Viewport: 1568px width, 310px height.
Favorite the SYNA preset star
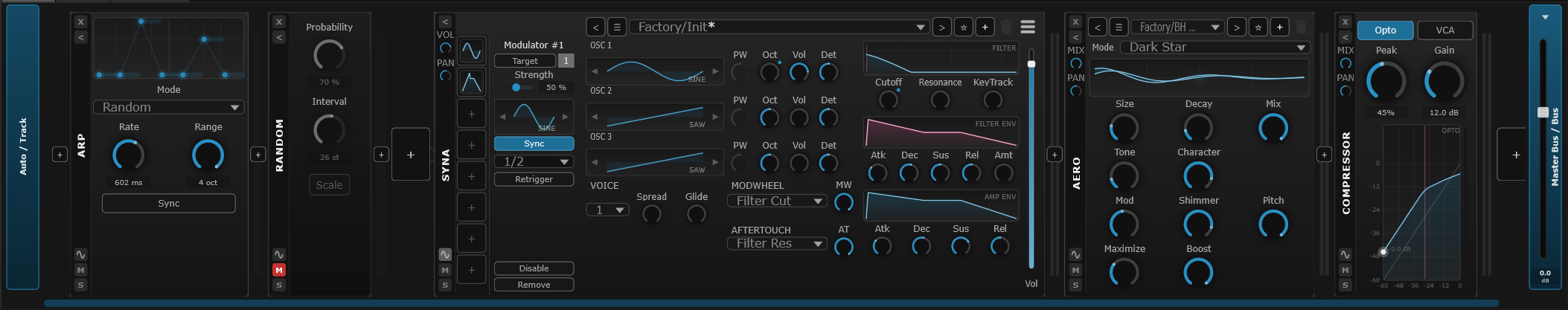[x=964, y=28]
